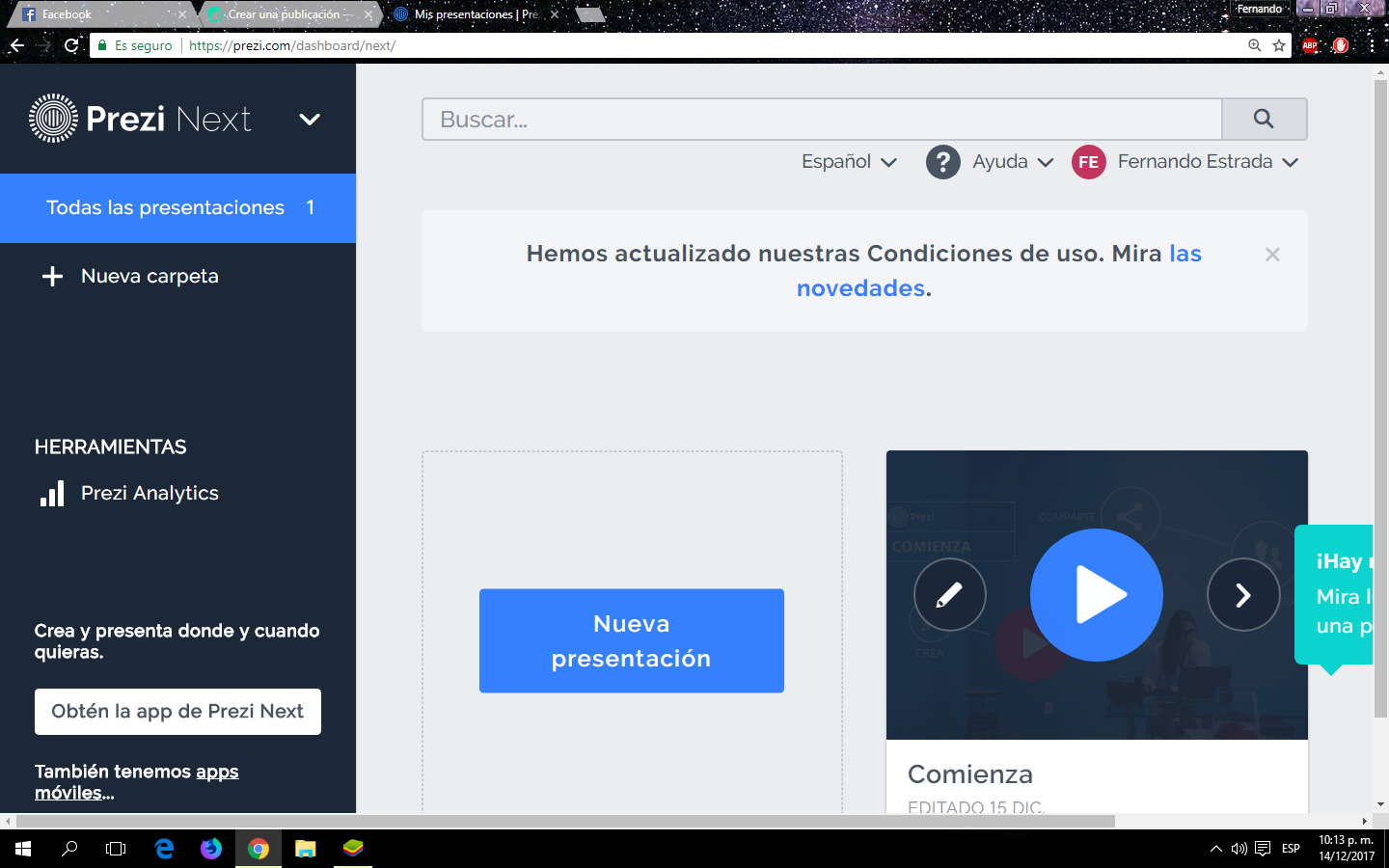
Task: Click the FE user avatar
Action: pos(1089,162)
